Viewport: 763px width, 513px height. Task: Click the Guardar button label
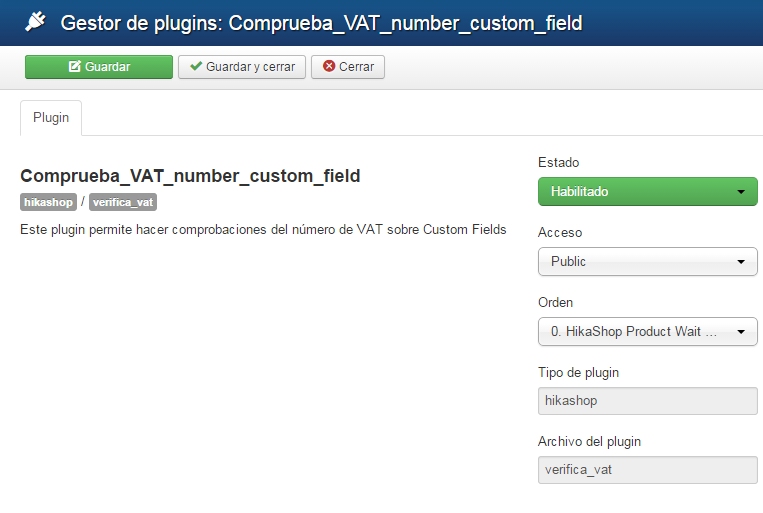click(108, 67)
